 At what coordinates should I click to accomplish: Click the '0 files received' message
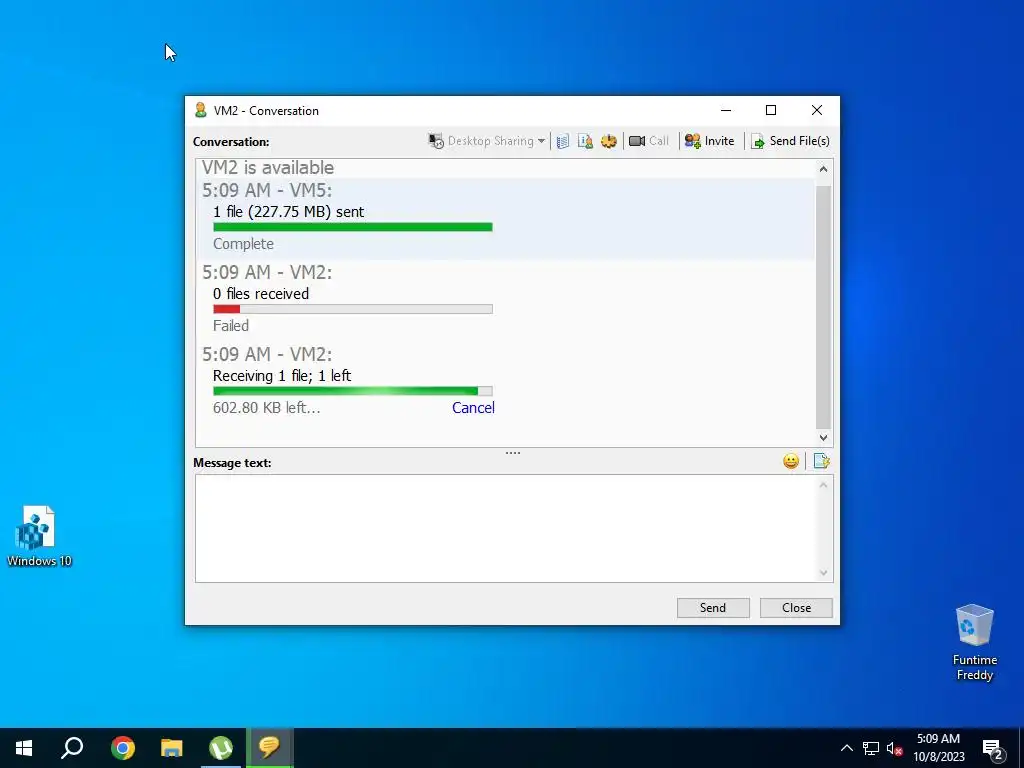261,294
